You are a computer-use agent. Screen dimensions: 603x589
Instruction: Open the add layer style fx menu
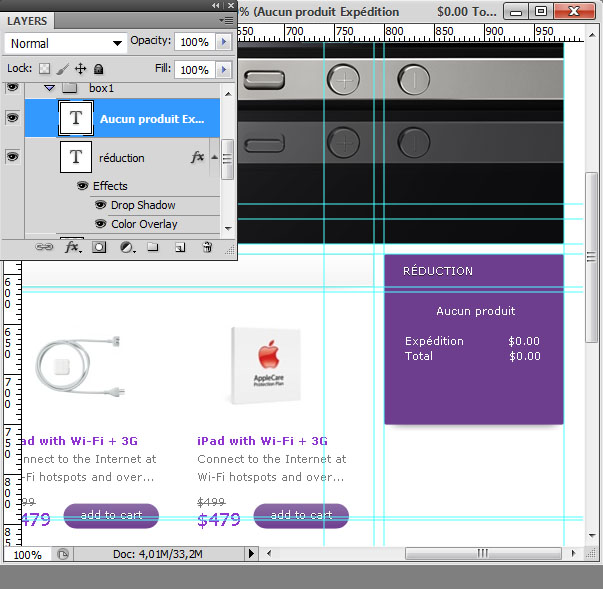[x=73, y=247]
